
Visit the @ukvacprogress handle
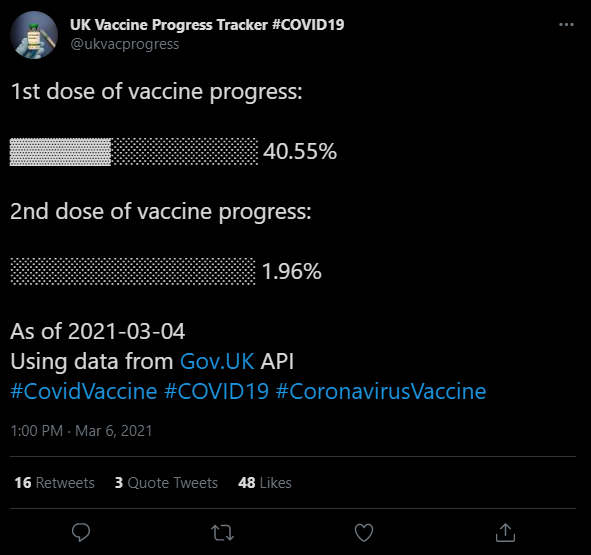[124, 44]
